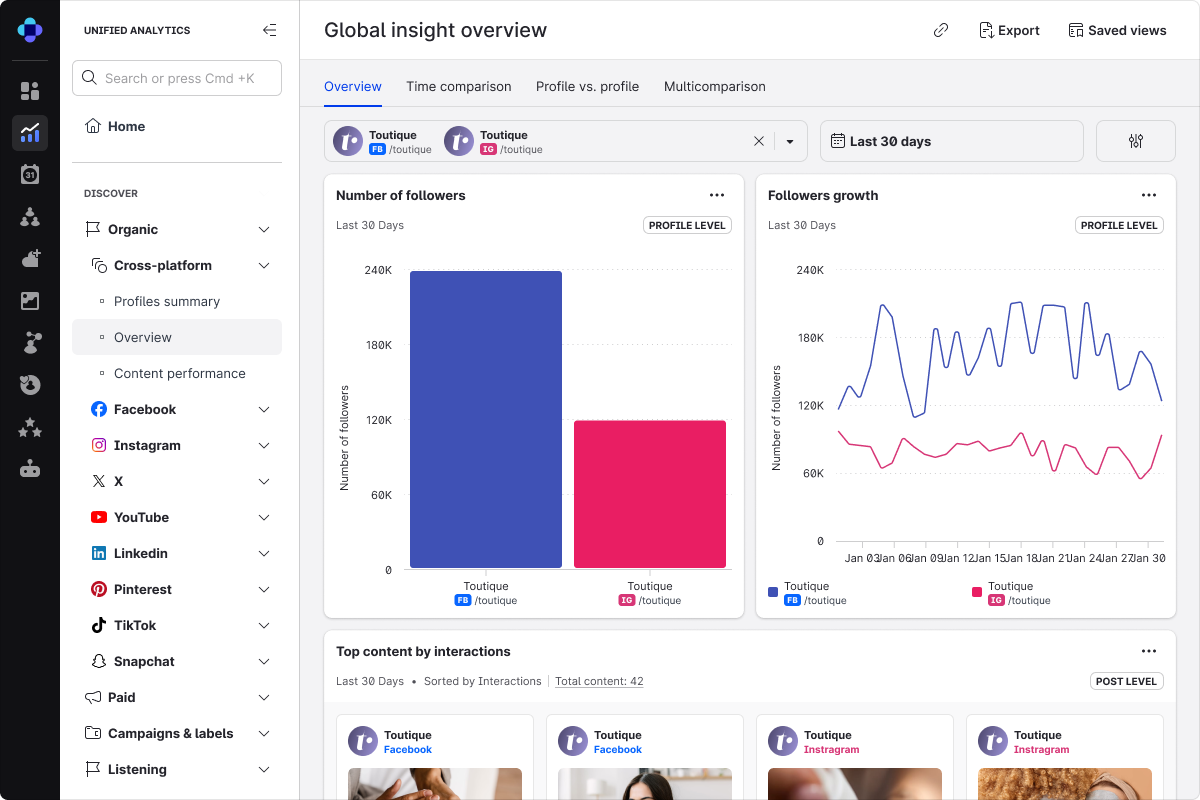
Task: Click the search input field
Action: (177, 78)
